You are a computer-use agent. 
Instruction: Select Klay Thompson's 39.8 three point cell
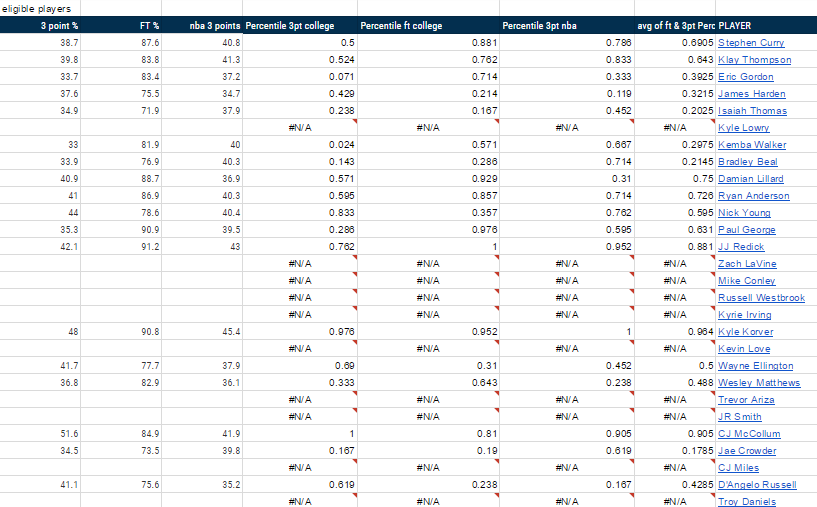pyautogui.click(x=40, y=60)
